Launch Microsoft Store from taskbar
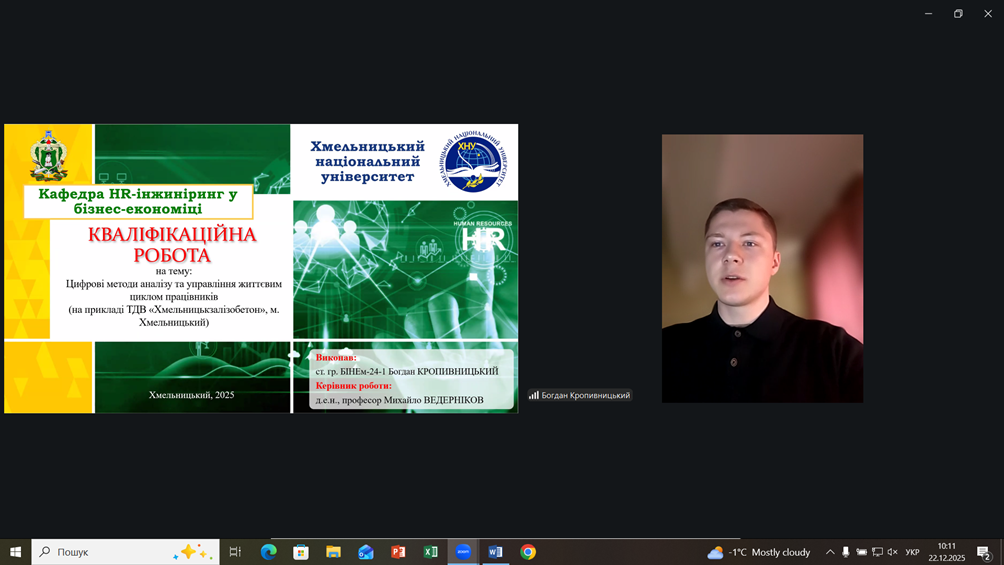This screenshot has height=565, width=1004. [x=301, y=552]
